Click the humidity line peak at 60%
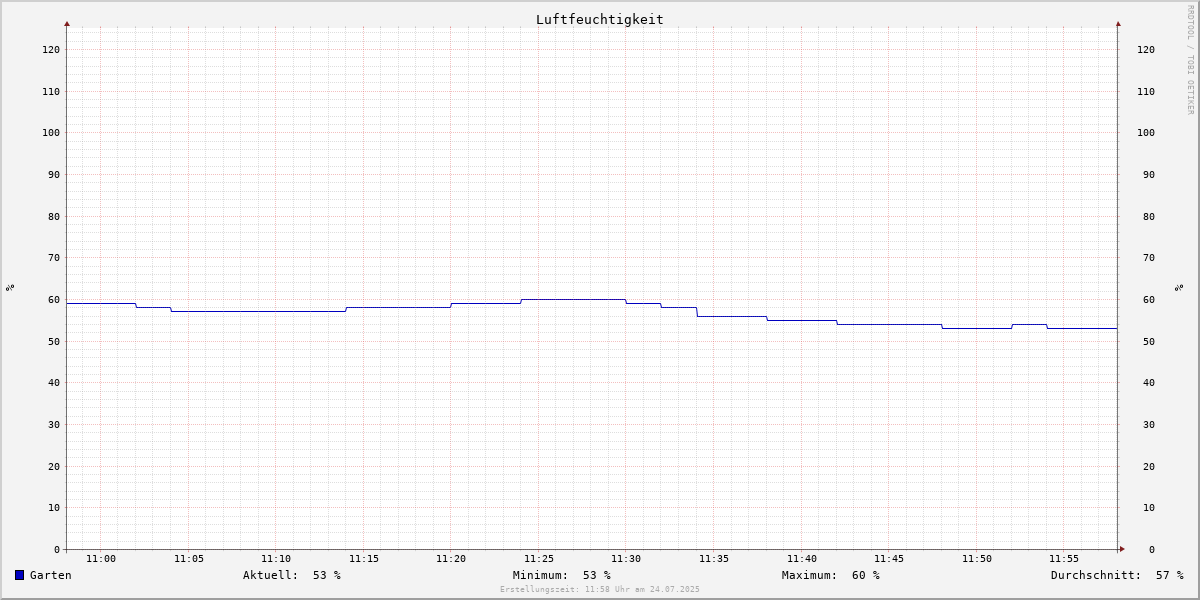The height and width of the screenshot is (600, 1200). (574, 299)
